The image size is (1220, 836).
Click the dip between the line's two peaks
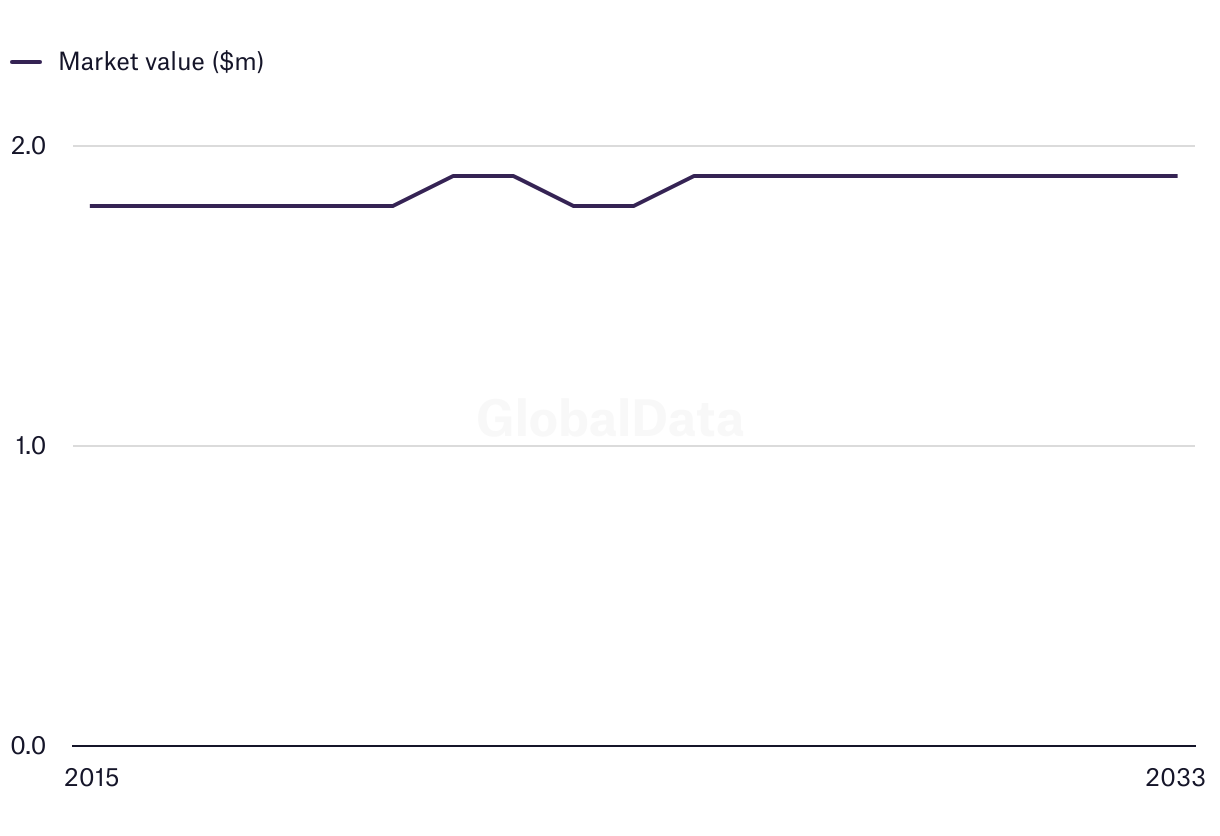[x=604, y=206]
